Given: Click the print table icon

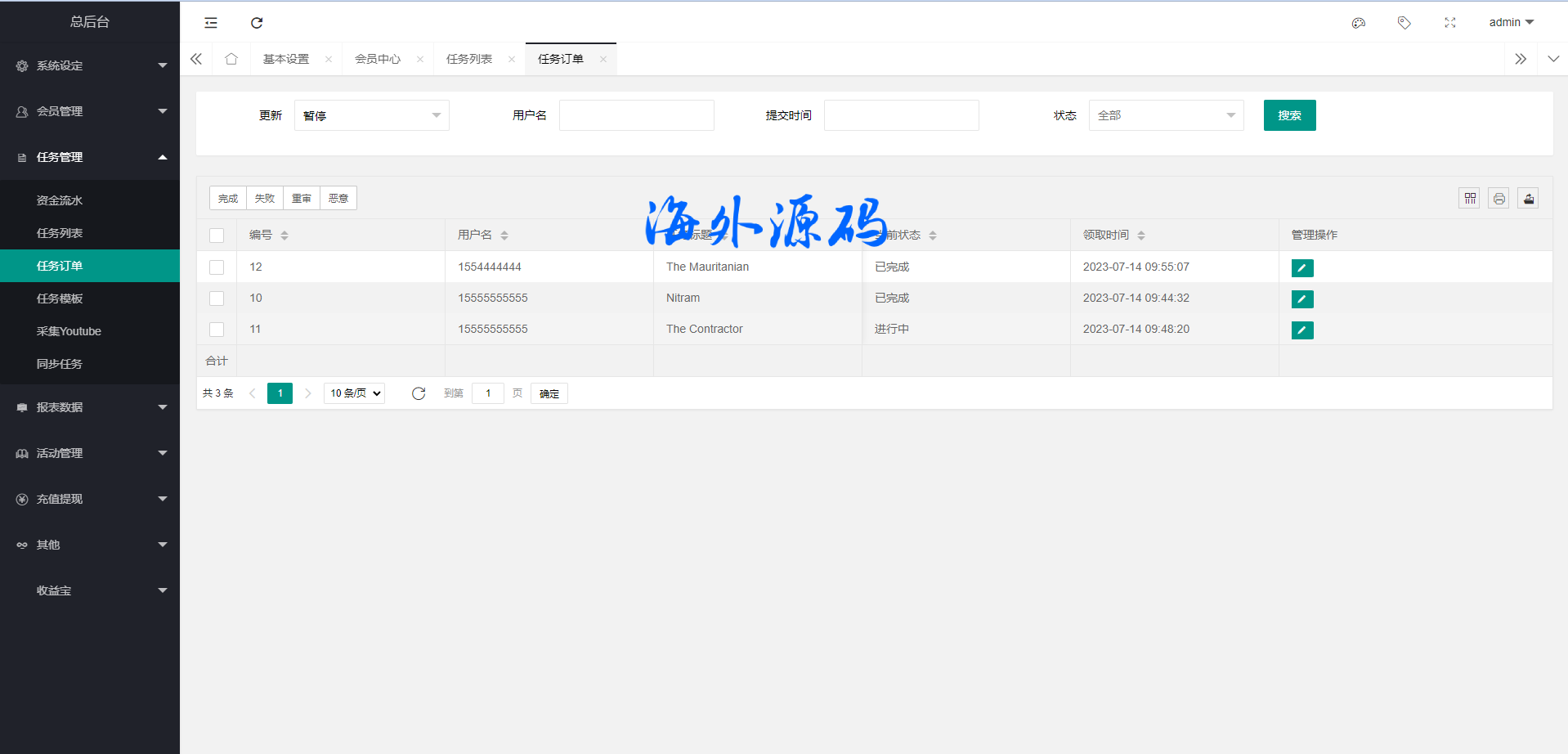Looking at the screenshot, I should [1499, 198].
